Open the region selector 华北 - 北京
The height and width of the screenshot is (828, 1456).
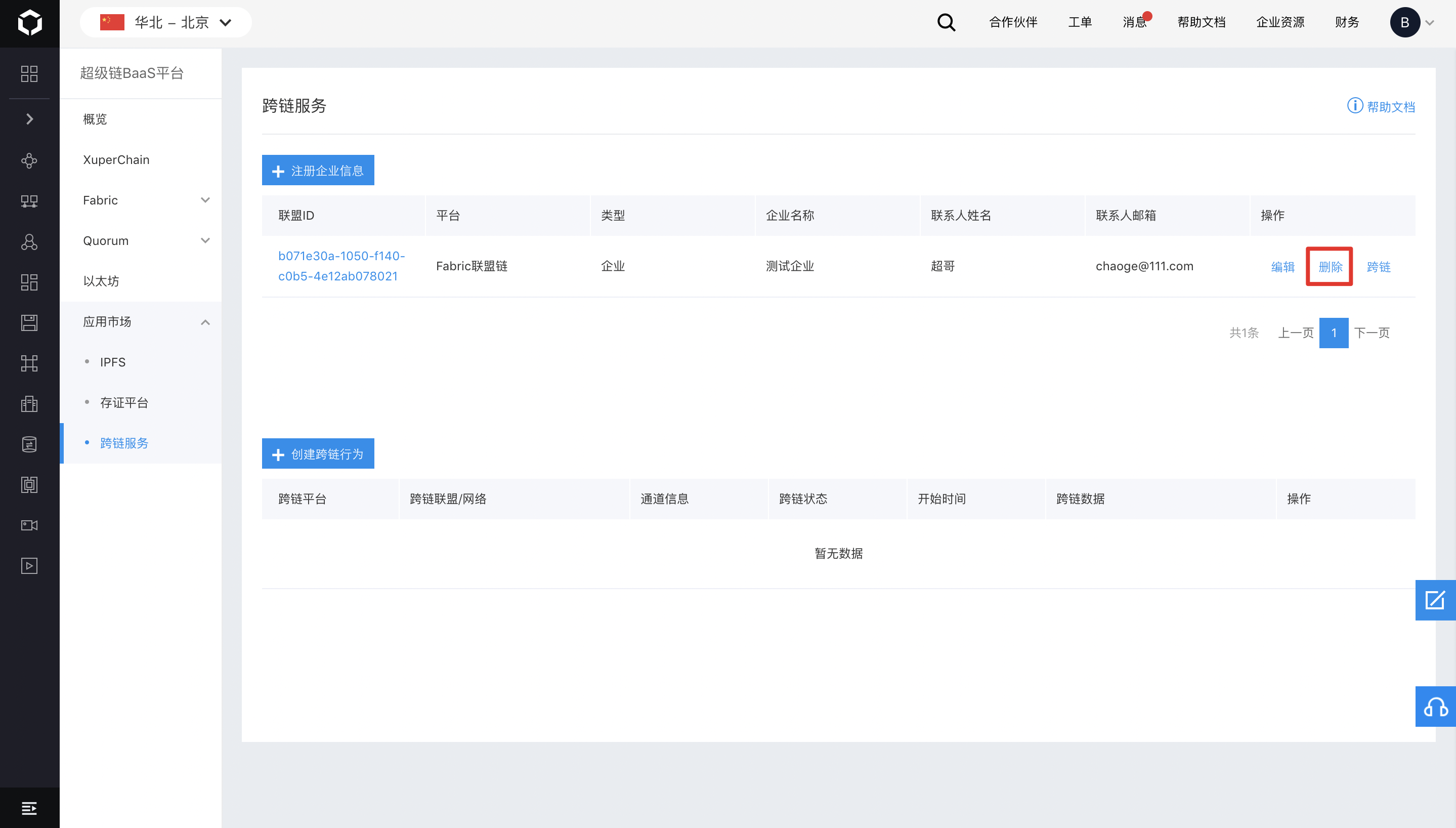click(x=166, y=23)
